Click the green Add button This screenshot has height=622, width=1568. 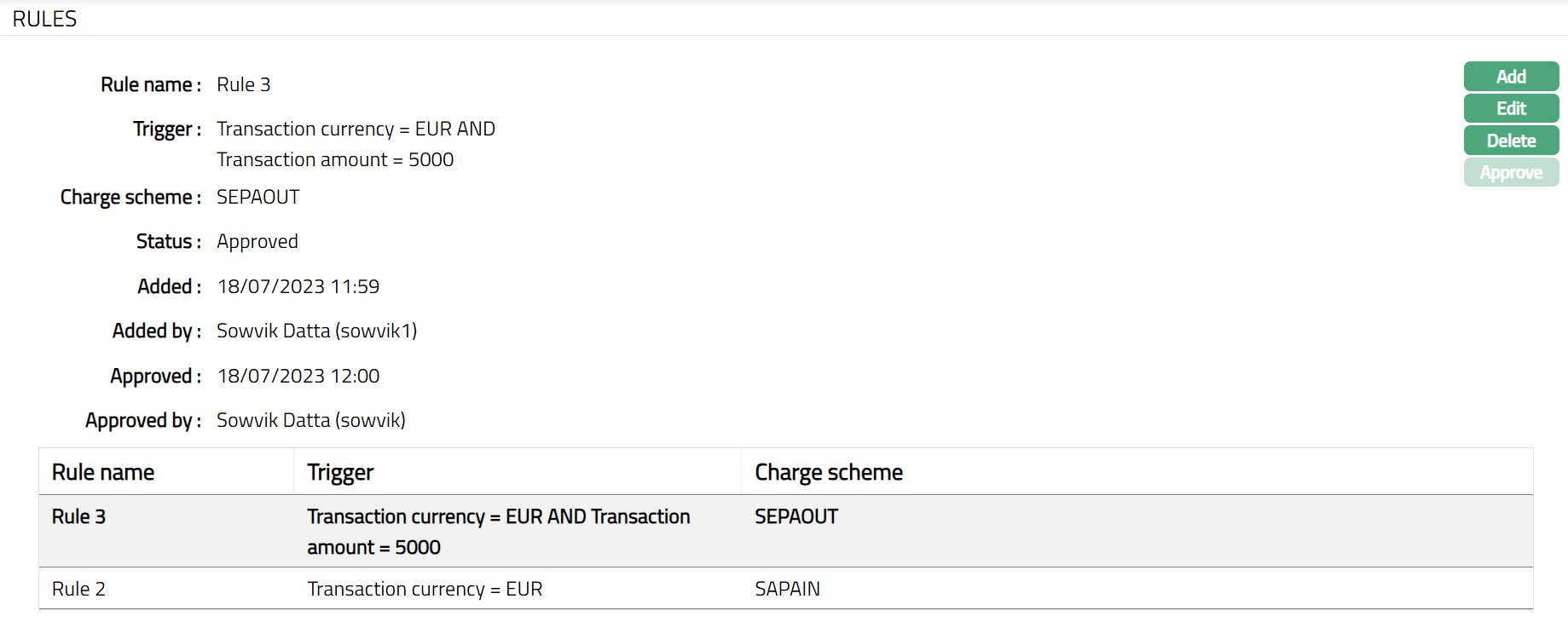[1511, 77]
